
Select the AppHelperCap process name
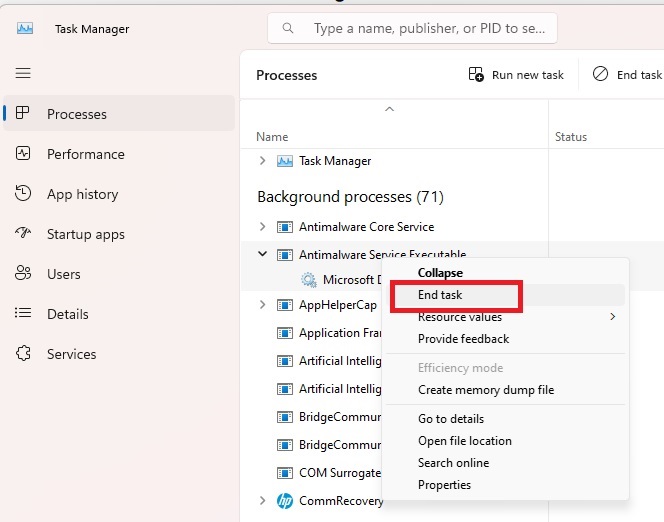tap(338, 305)
